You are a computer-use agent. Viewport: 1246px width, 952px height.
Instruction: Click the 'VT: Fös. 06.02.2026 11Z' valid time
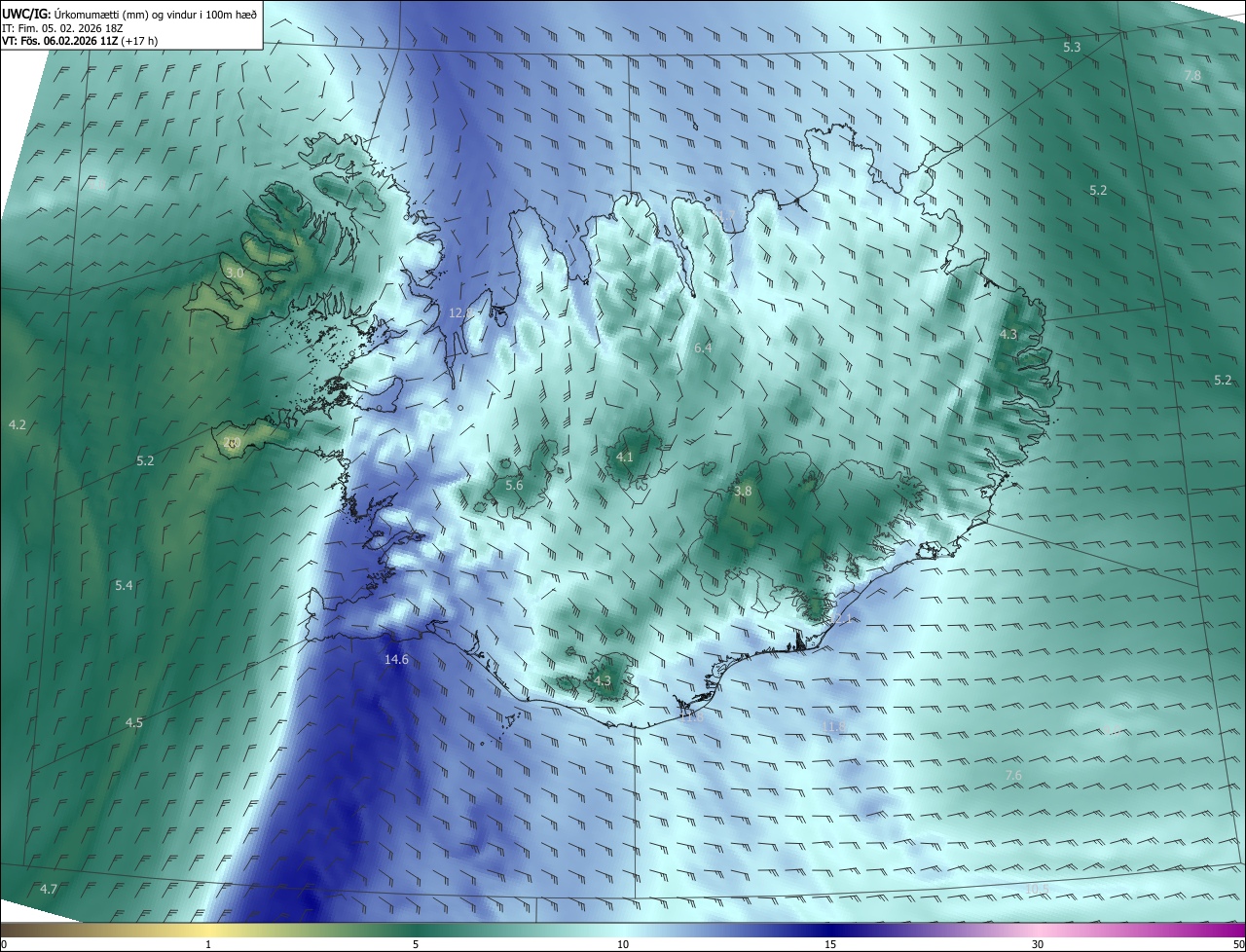pyautogui.click(x=58, y=41)
